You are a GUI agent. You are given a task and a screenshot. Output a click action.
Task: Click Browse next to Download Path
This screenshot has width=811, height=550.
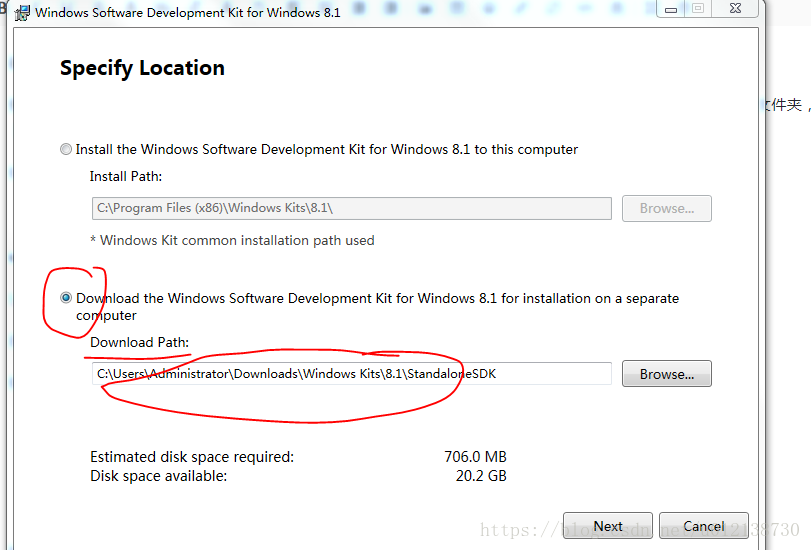click(667, 374)
